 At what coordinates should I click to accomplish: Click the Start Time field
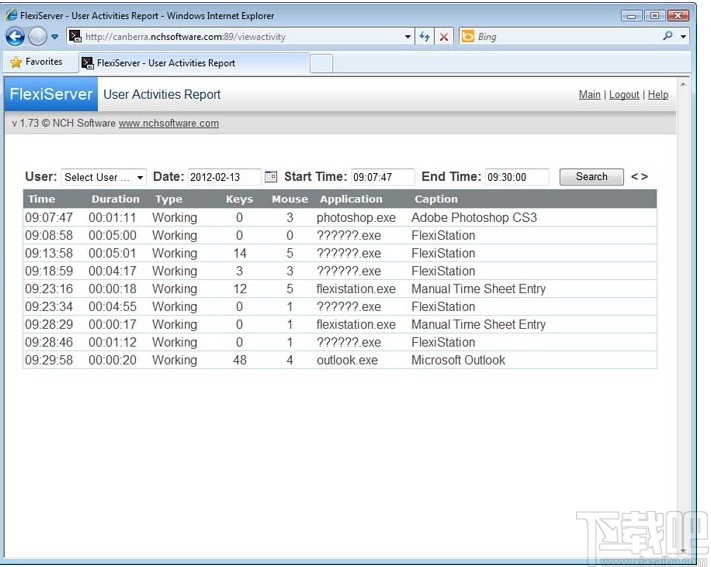point(383,177)
